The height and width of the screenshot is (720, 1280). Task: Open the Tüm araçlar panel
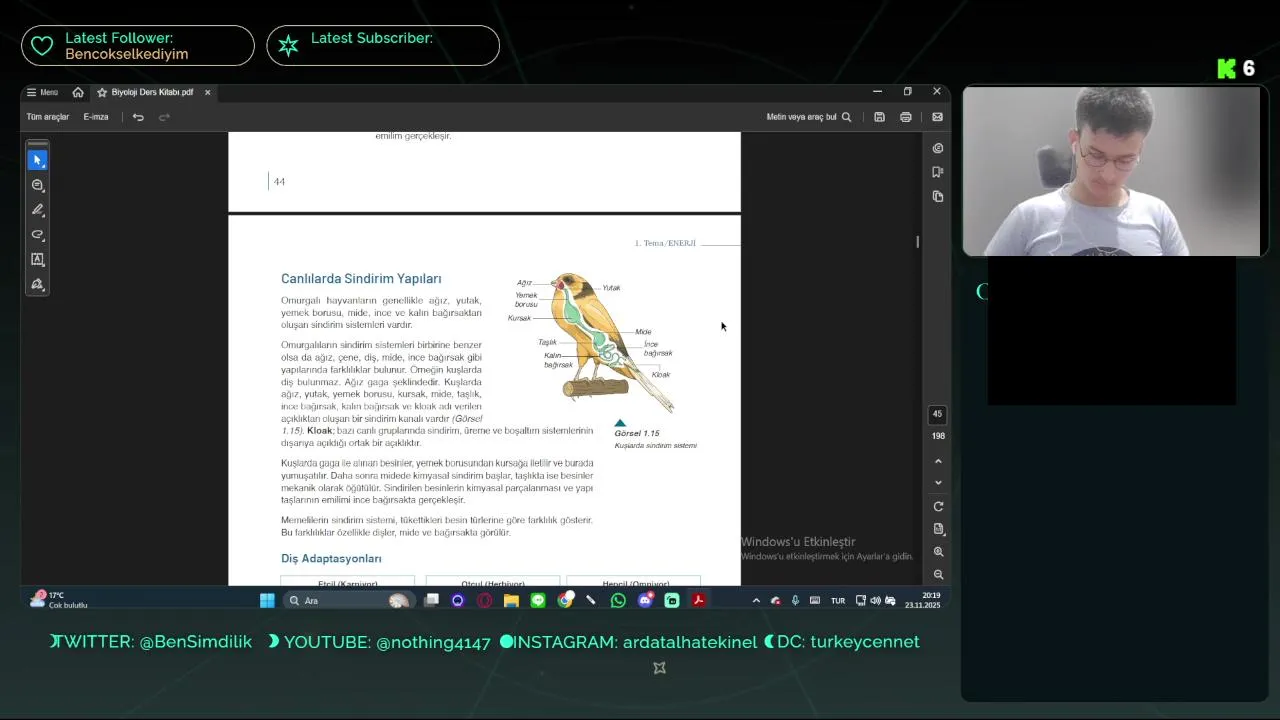[x=47, y=117]
